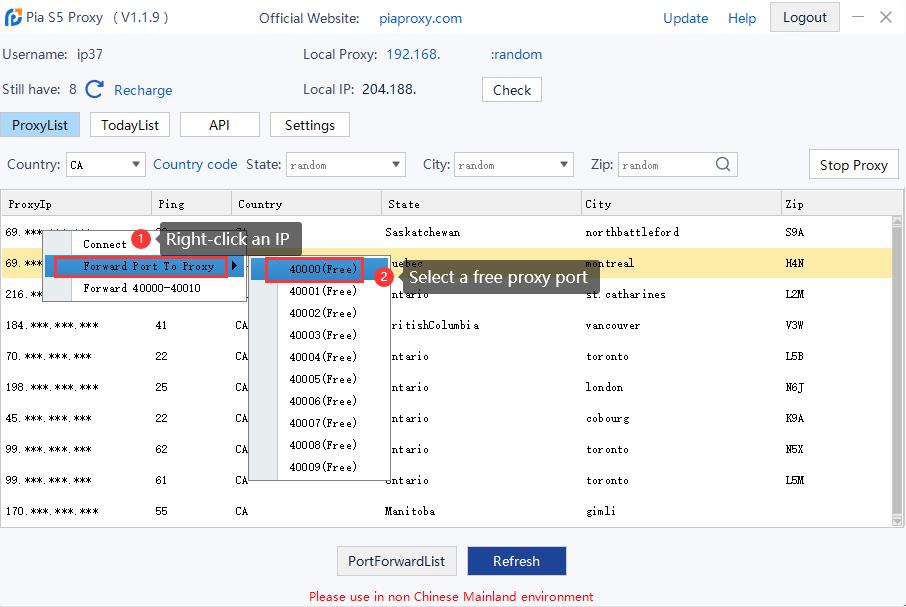Click the Manitoba state cell

pyautogui.click(x=410, y=511)
